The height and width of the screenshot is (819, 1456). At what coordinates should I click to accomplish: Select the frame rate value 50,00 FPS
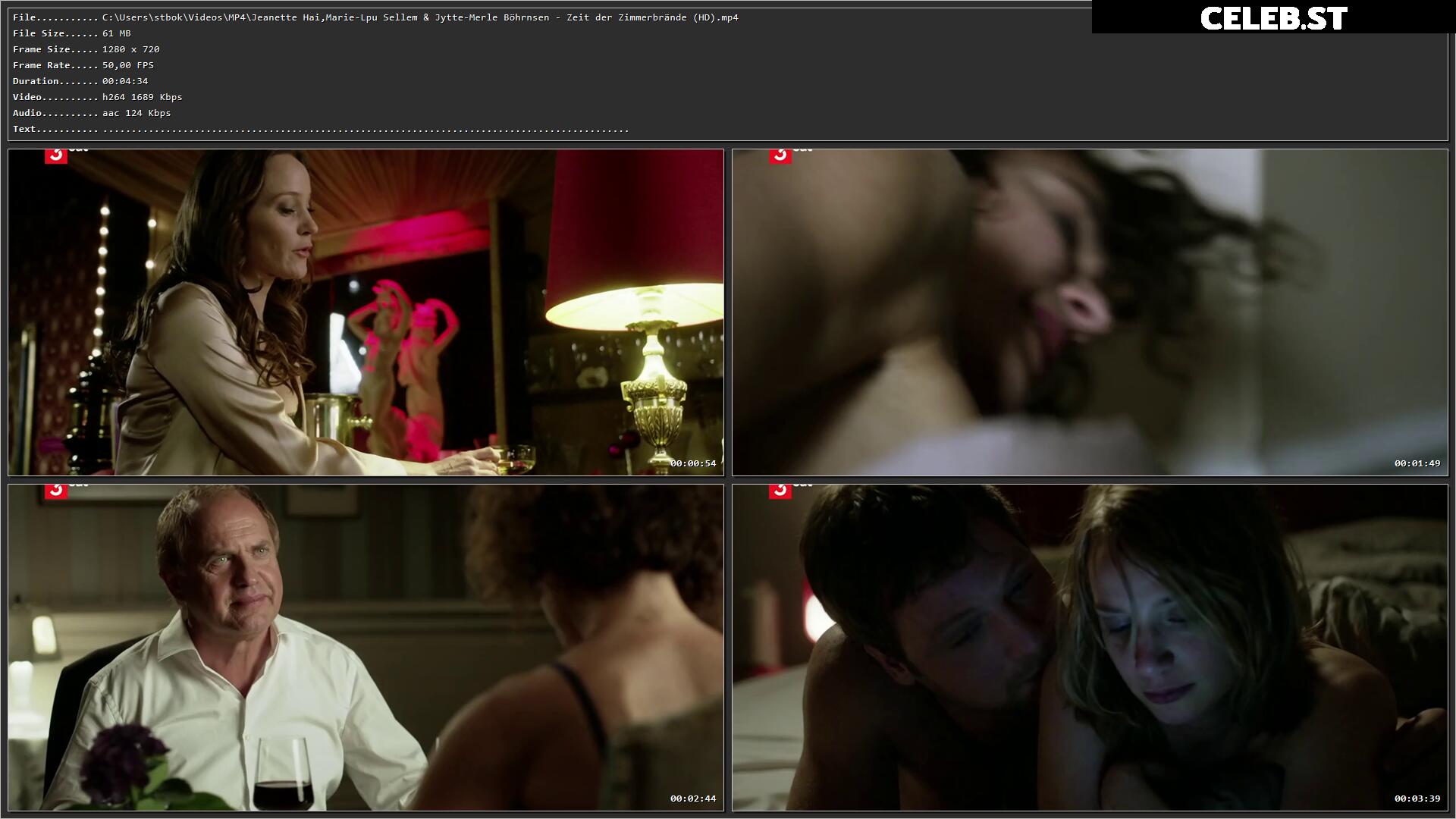click(x=128, y=65)
